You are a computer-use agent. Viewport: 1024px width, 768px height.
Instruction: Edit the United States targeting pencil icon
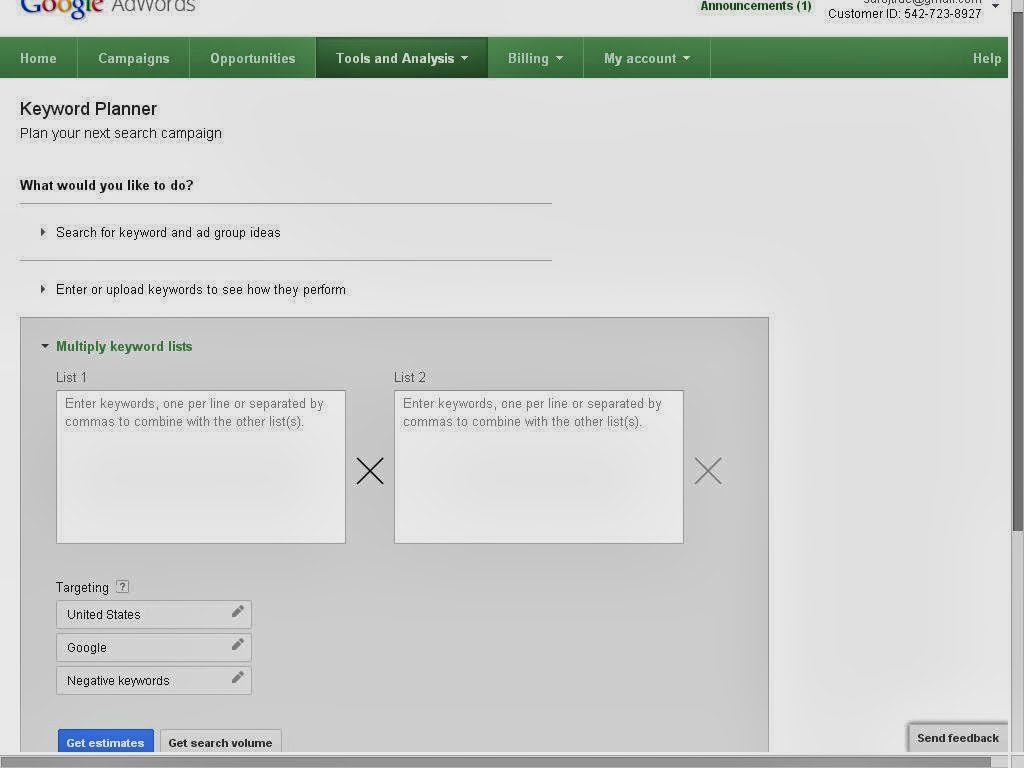point(238,611)
